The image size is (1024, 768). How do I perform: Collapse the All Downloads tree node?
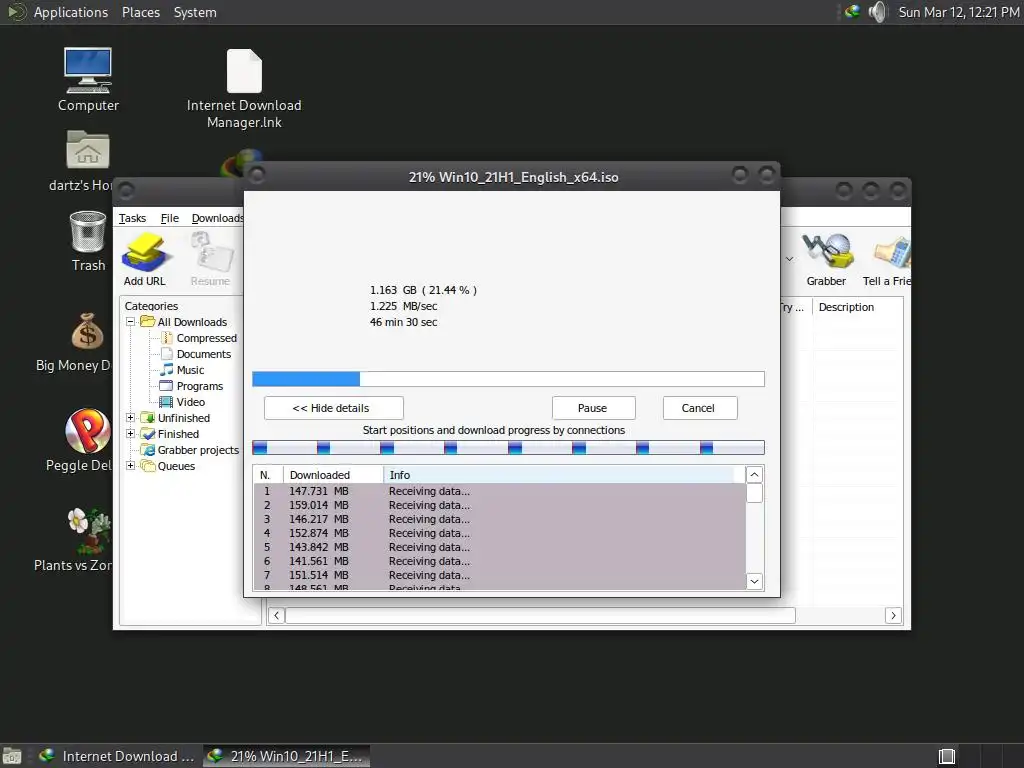130,322
